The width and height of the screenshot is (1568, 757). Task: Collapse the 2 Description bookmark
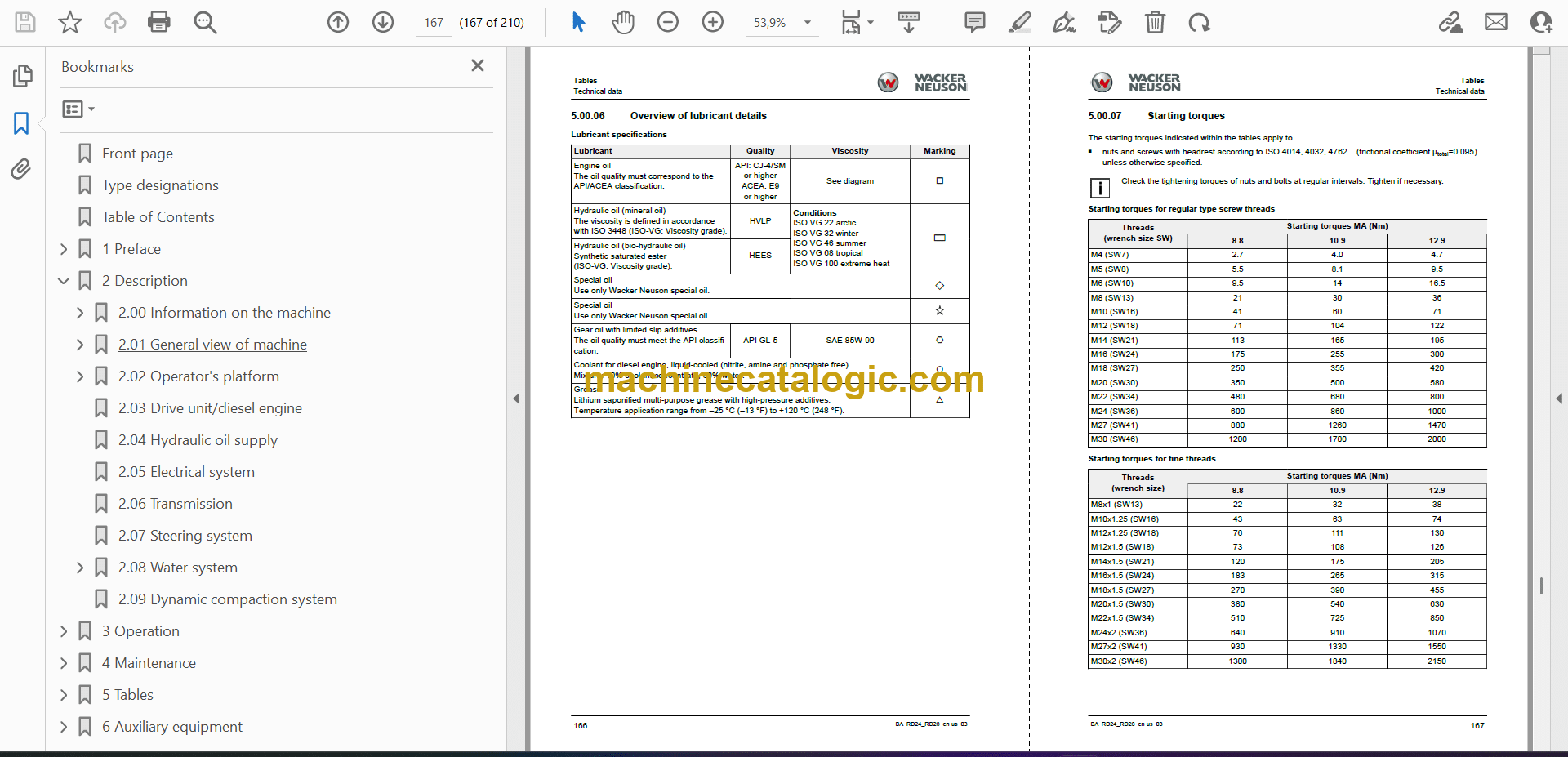[64, 281]
